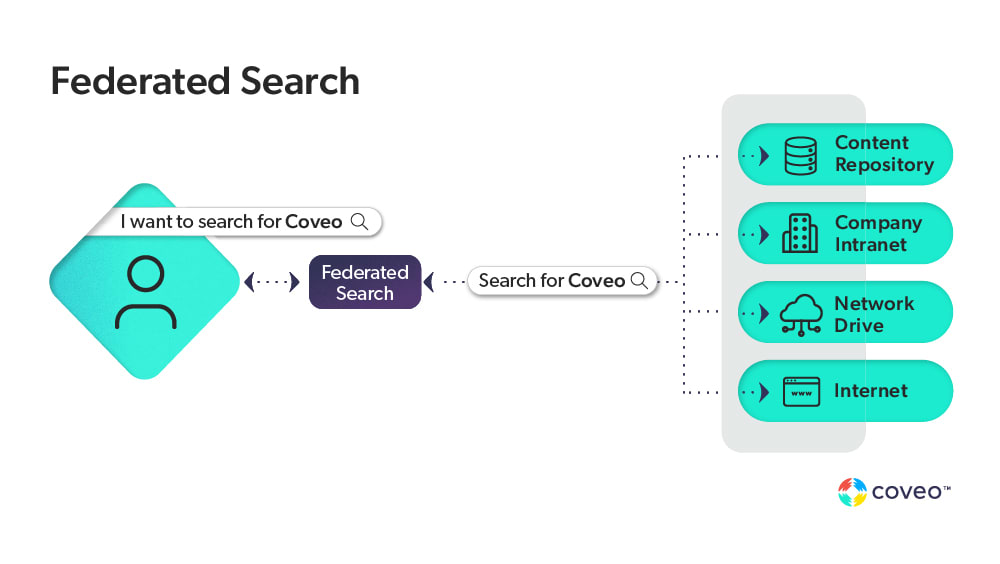Image resolution: width=1000 pixels, height=564 pixels.
Task: Select the Content Repository database icon
Action: pyautogui.click(x=800, y=155)
